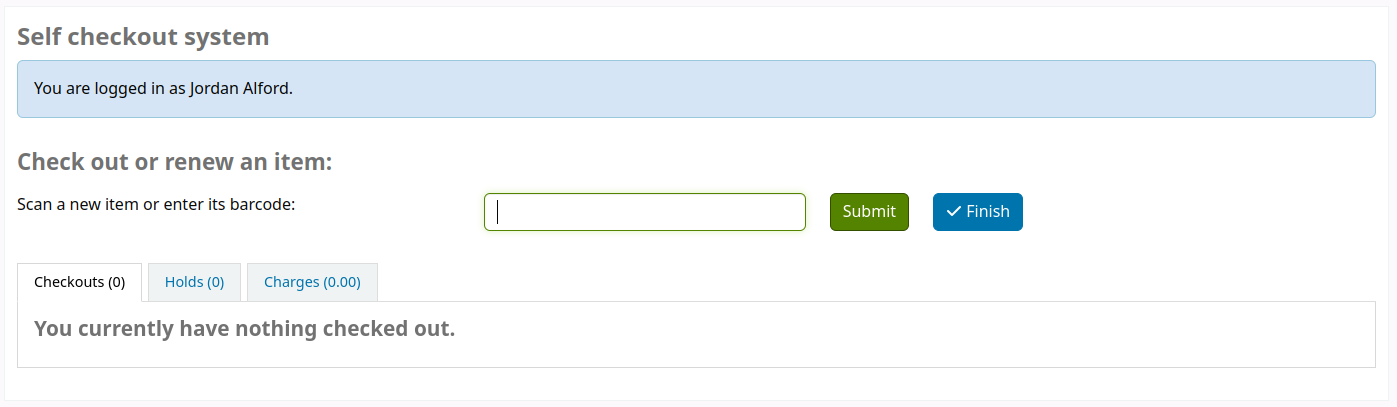The width and height of the screenshot is (1397, 407).
Task: Click empty right side of blue banner
Action: click(900, 88)
